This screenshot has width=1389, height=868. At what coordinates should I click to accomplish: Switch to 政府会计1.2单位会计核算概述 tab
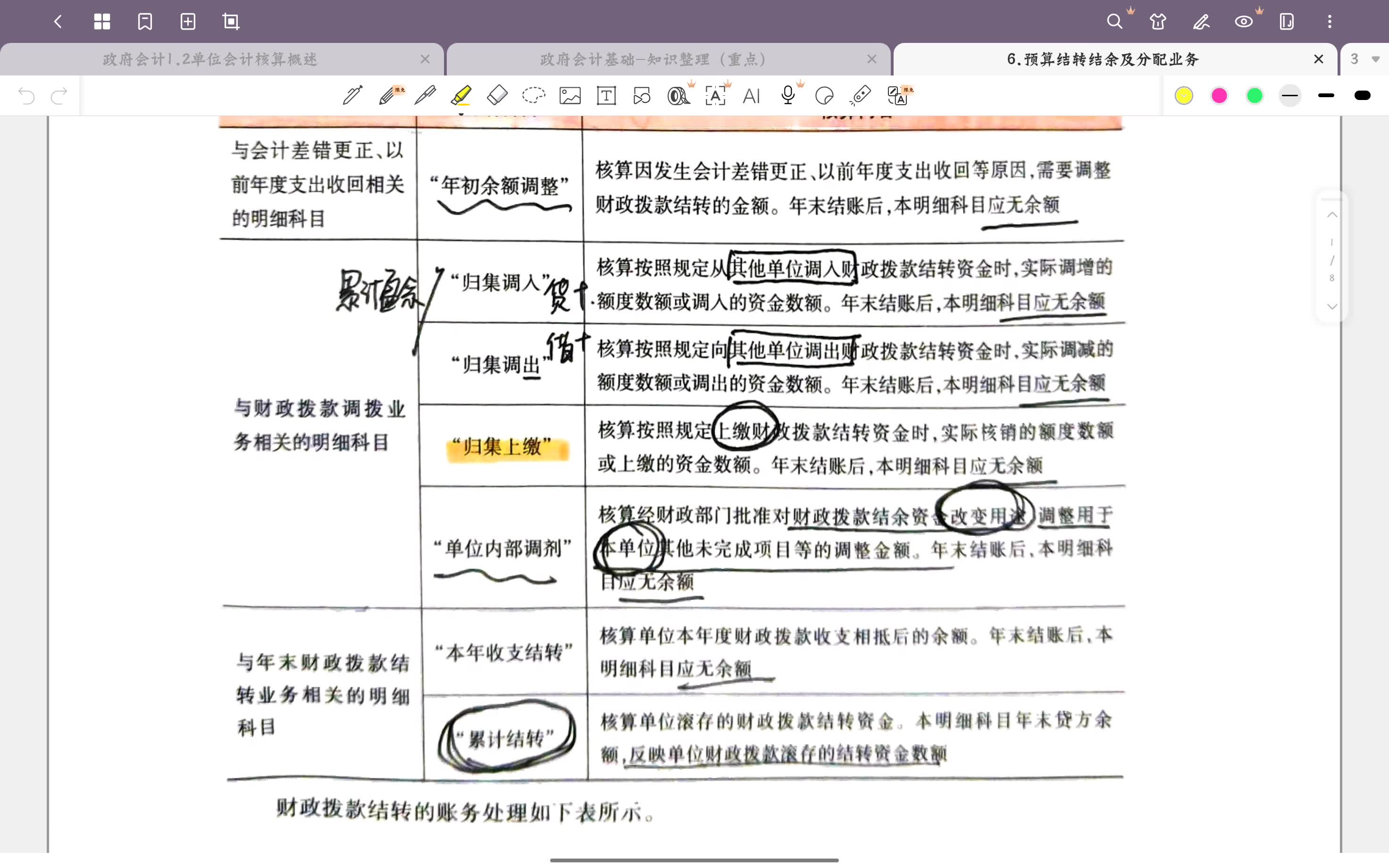point(210,59)
